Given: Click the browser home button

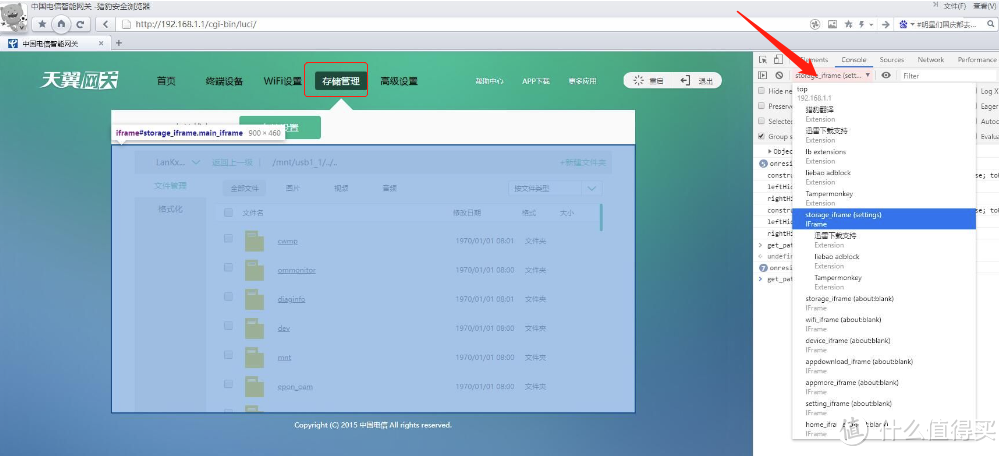Looking at the screenshot, I should (62, 24).
